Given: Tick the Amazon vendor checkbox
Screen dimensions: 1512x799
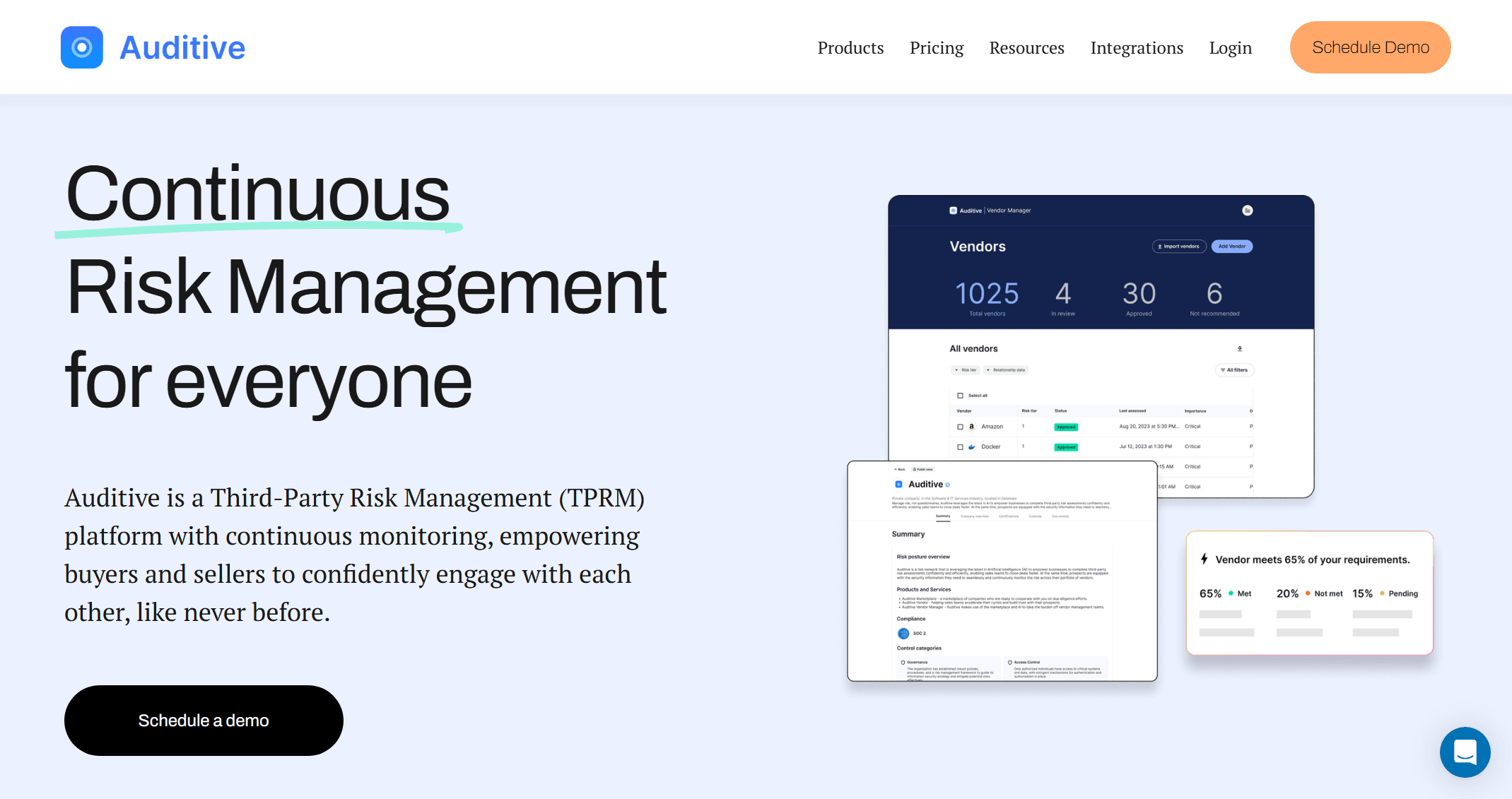Looking at the screenshot, I should pyautogui.click(x=960, y=427).
